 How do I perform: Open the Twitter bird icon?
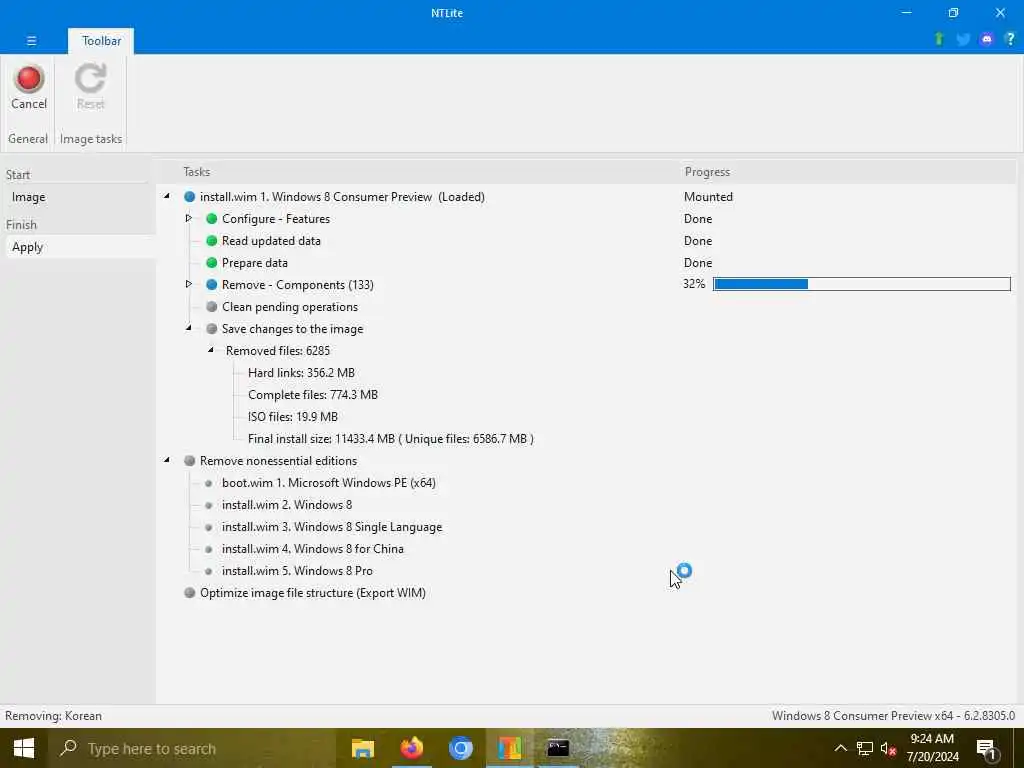click(963, 39)
